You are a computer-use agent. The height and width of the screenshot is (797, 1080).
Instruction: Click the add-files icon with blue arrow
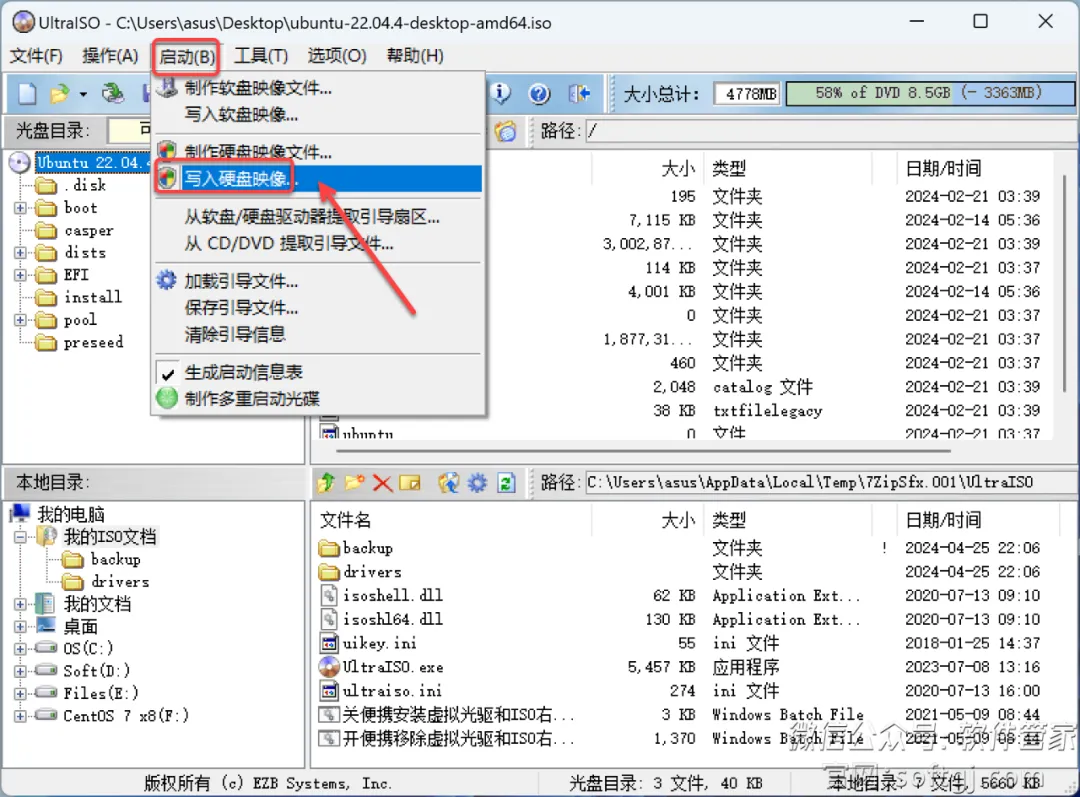[x=448, y=483]
